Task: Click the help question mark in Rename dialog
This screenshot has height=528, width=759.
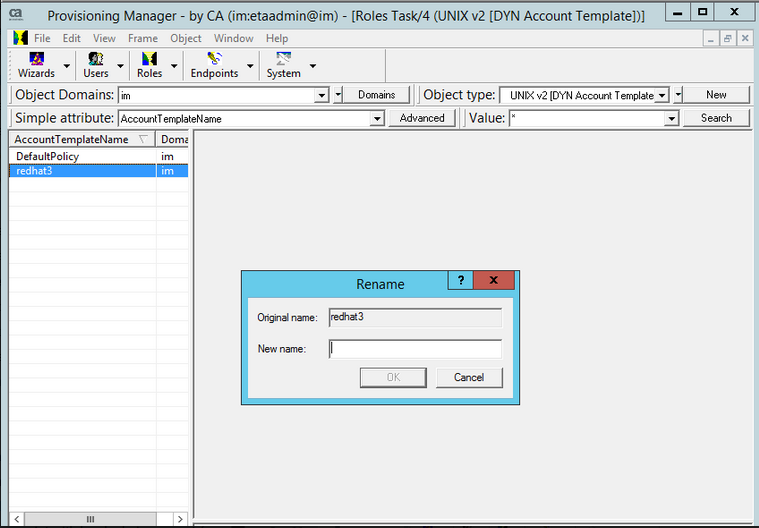Action: [460, 281]
